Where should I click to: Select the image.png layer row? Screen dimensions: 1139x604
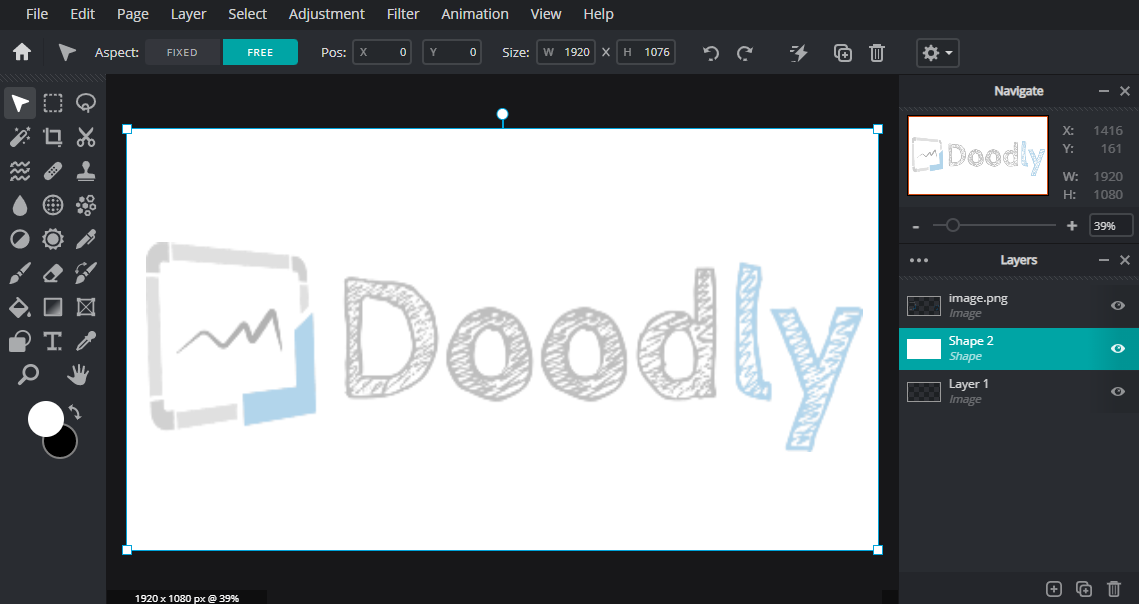(x=1018, y=305)
